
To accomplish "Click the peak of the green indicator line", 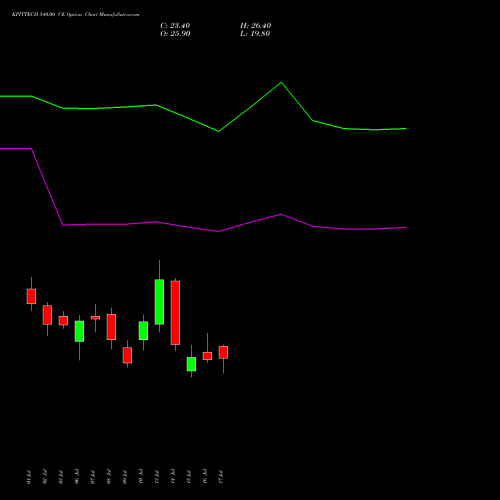I will tap(281, 82).
